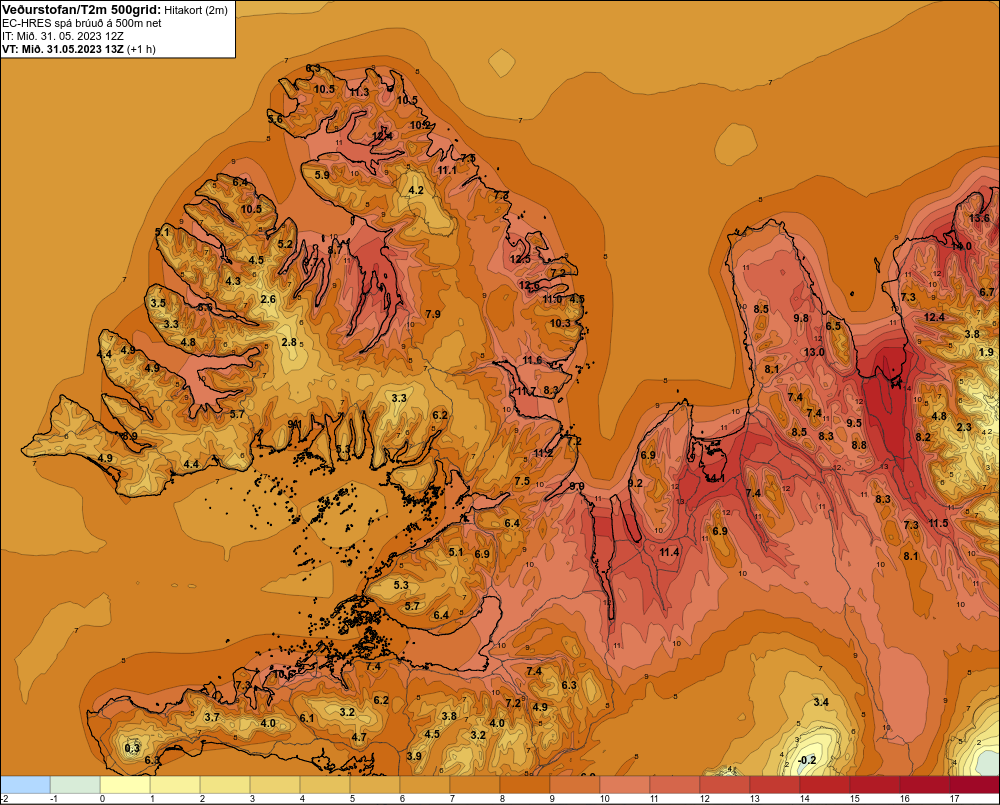Click the 2.6 temperature value

point(268,299)
